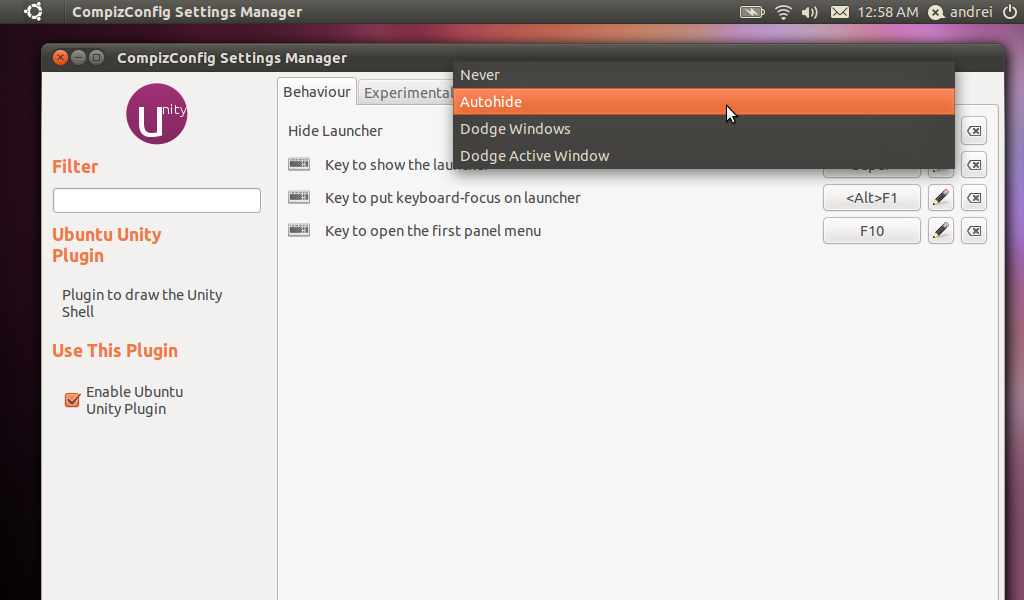Choose the Autohide option
The height and width of the screenshot is (600, 1024).
[x=703, y=102]
